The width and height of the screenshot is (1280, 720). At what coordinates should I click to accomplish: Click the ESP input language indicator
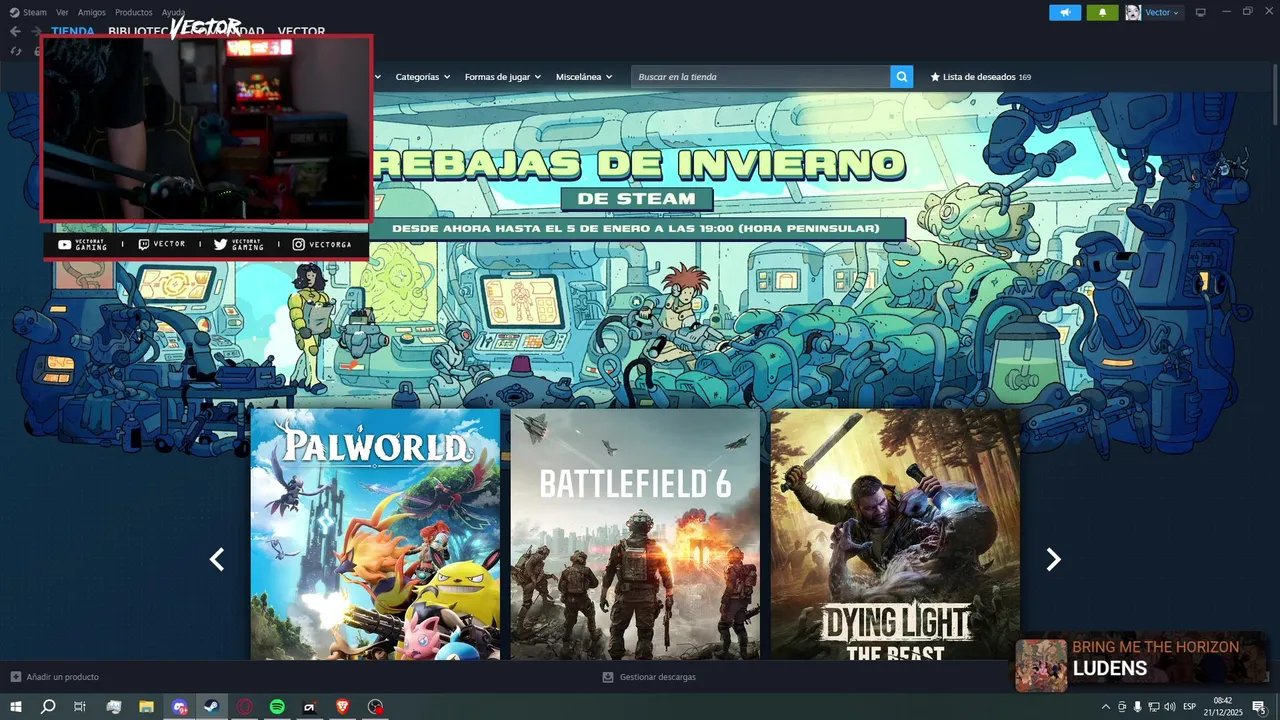1189,707
